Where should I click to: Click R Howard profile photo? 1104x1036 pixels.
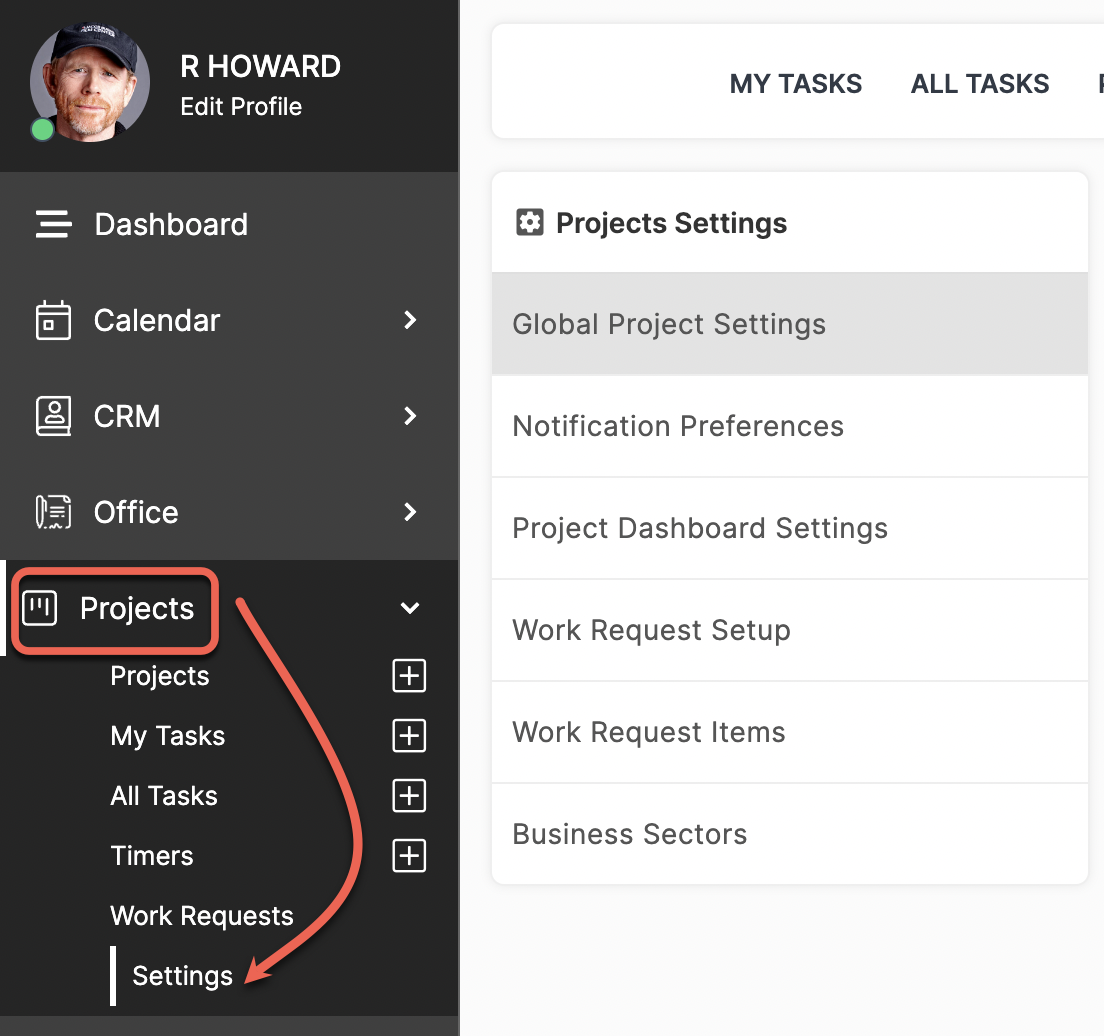(x=89, y=82)
